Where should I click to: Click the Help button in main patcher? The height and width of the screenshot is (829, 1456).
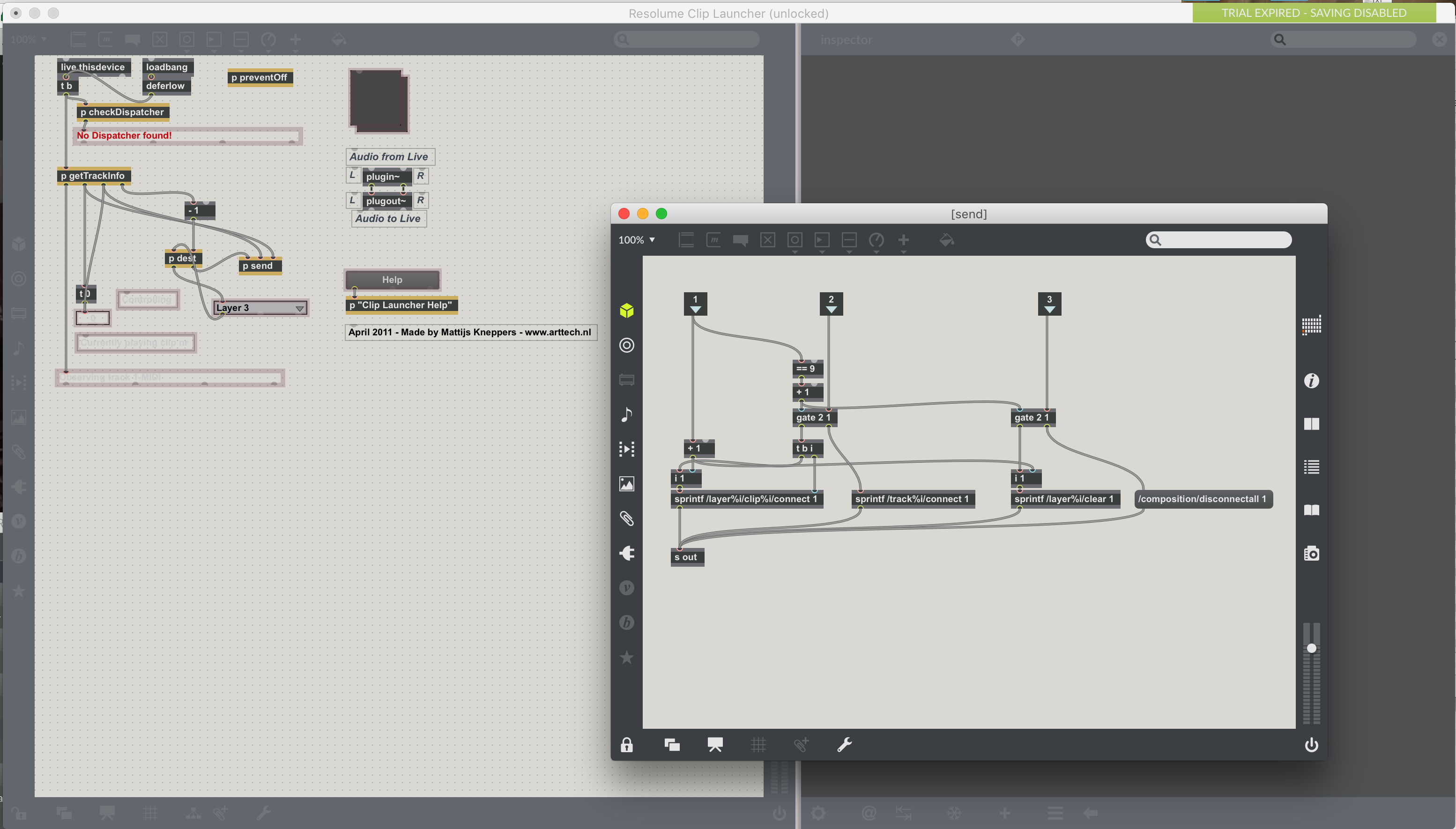[392, 280]
